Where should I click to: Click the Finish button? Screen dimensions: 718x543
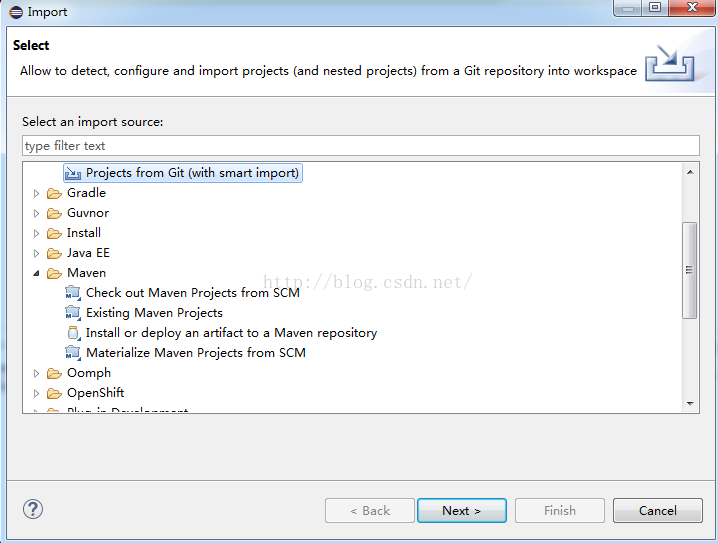coord(560,510)
